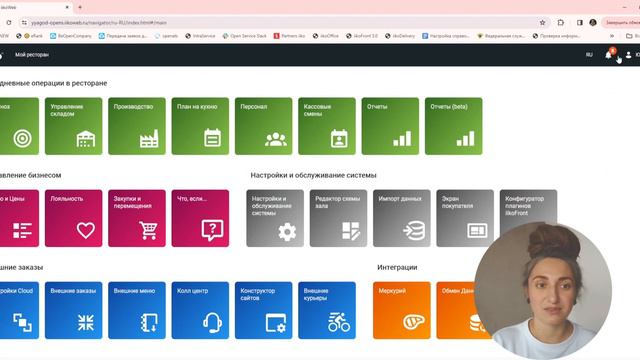640x360 pixels.
Task: Open the Конструктор сайтов tile
Action: [x=263, y=310]
